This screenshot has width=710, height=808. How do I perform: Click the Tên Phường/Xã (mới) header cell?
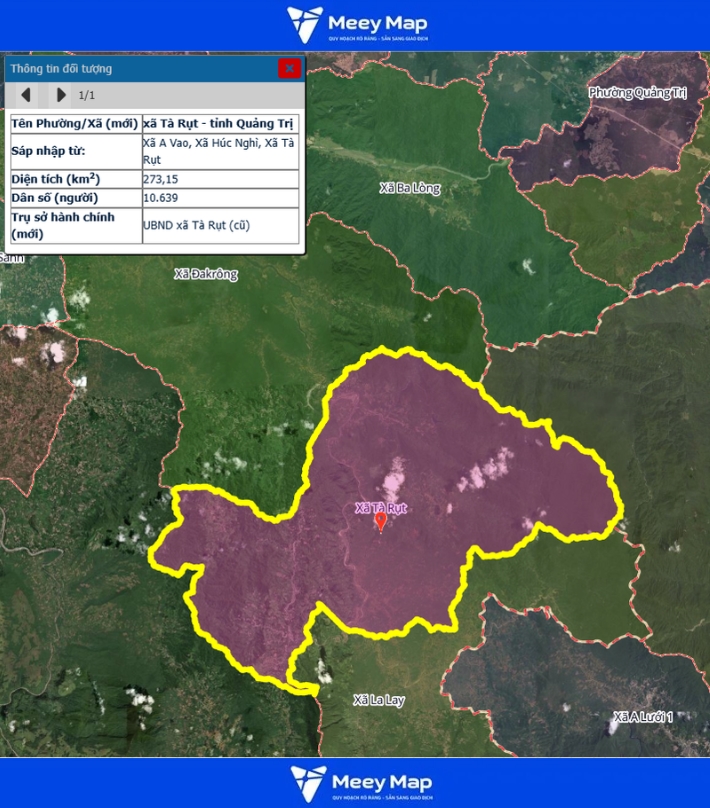(x=74, y=123)
